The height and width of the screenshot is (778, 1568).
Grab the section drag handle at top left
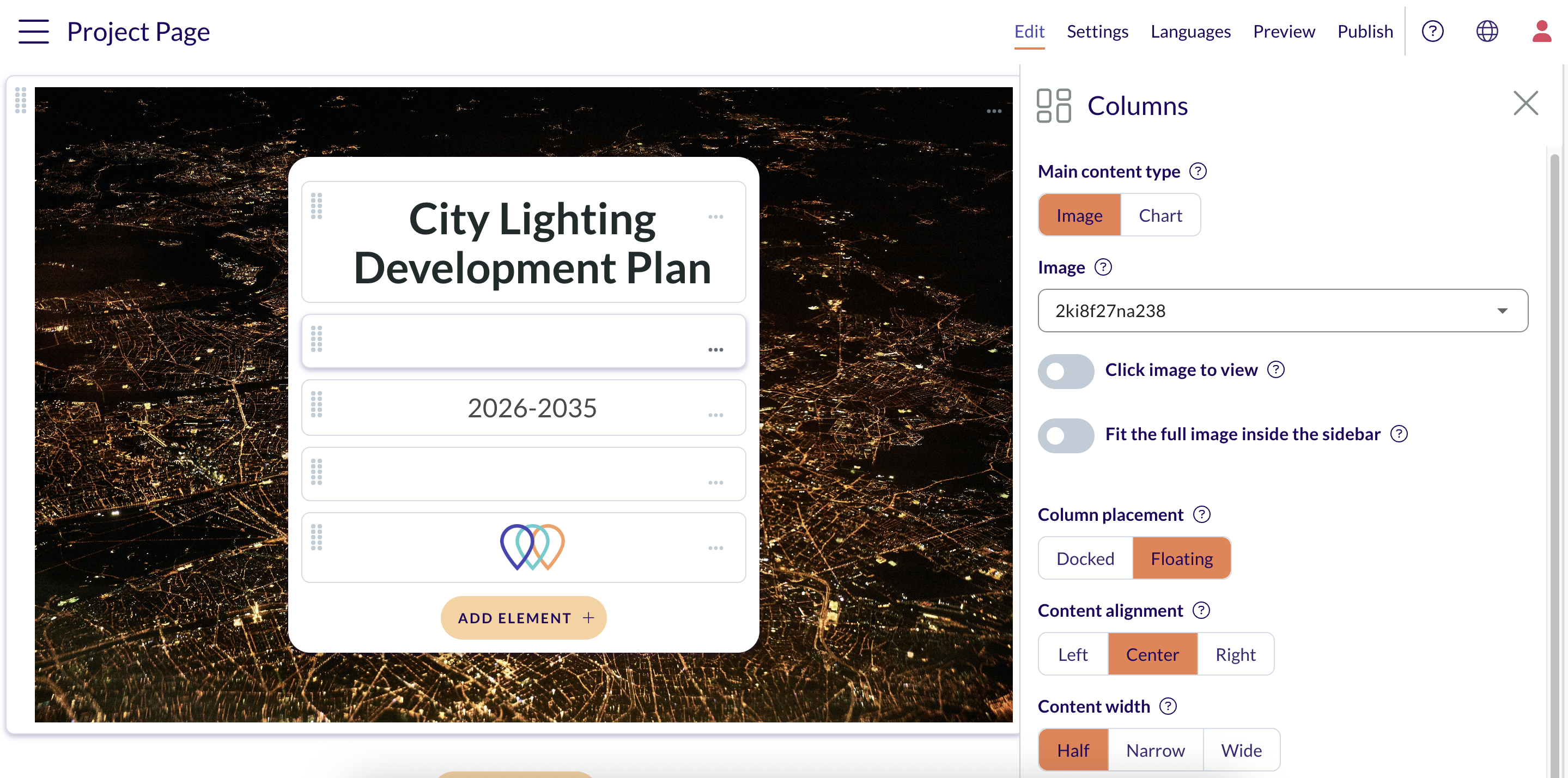pyautogui.click(x=20, y=100)
